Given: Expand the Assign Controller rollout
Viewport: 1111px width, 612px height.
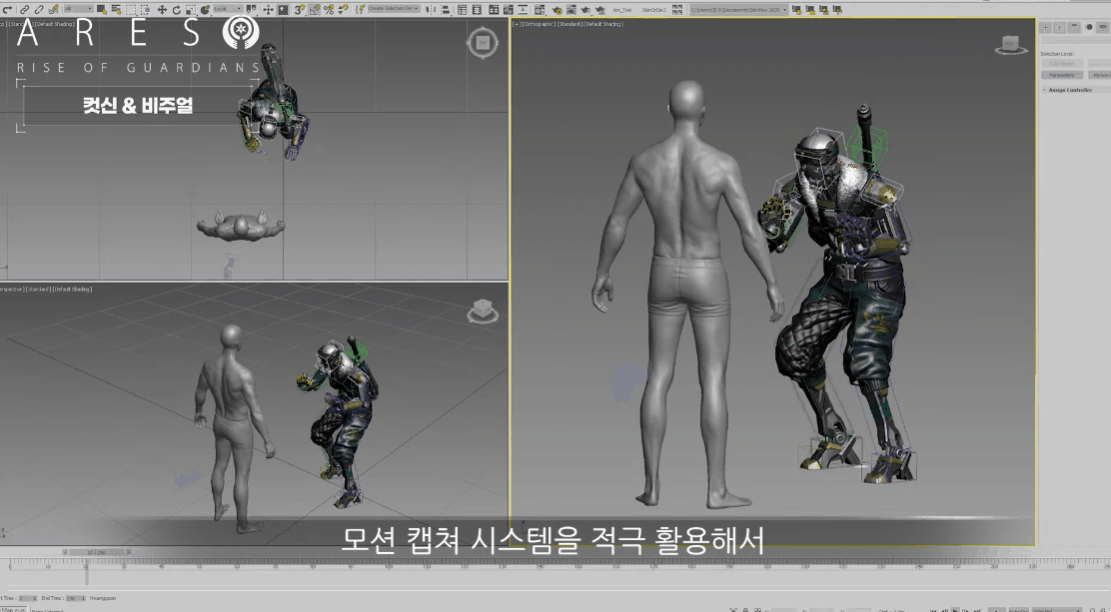Looking at the screenshot, I should coord(1070,90).
